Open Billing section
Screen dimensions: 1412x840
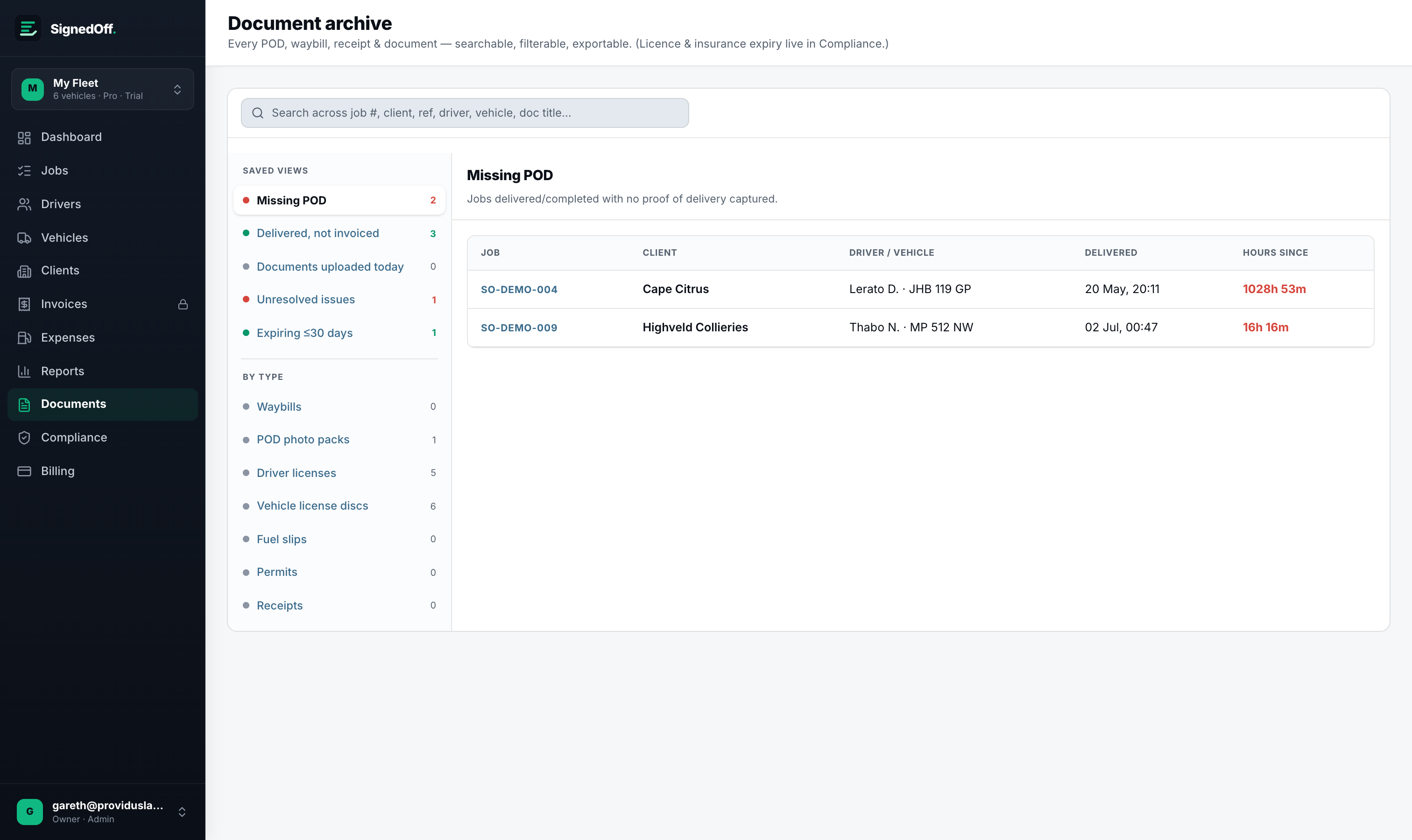pos(103,471)
